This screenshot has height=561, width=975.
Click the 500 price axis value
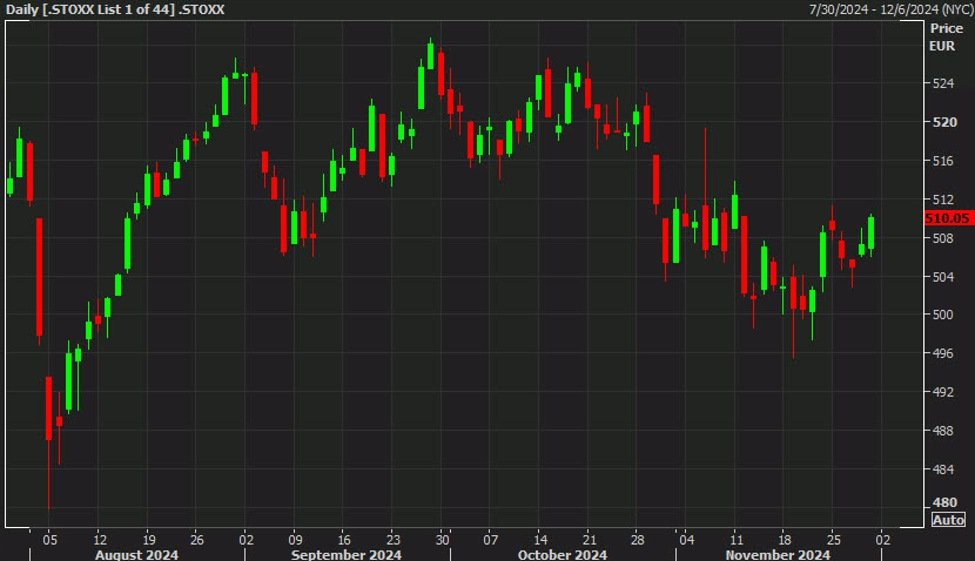943,315
